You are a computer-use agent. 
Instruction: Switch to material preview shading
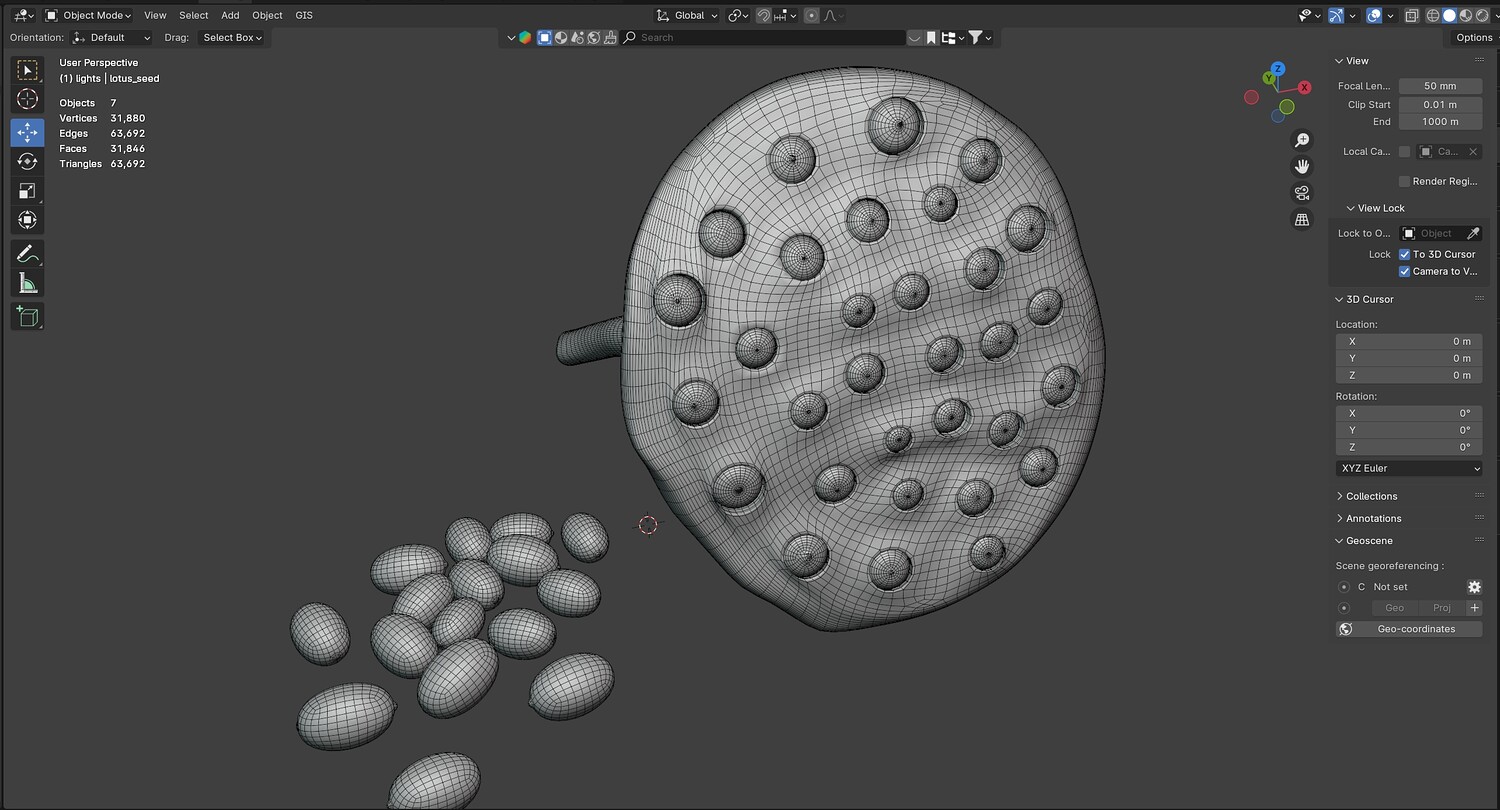pos(1465,15)
